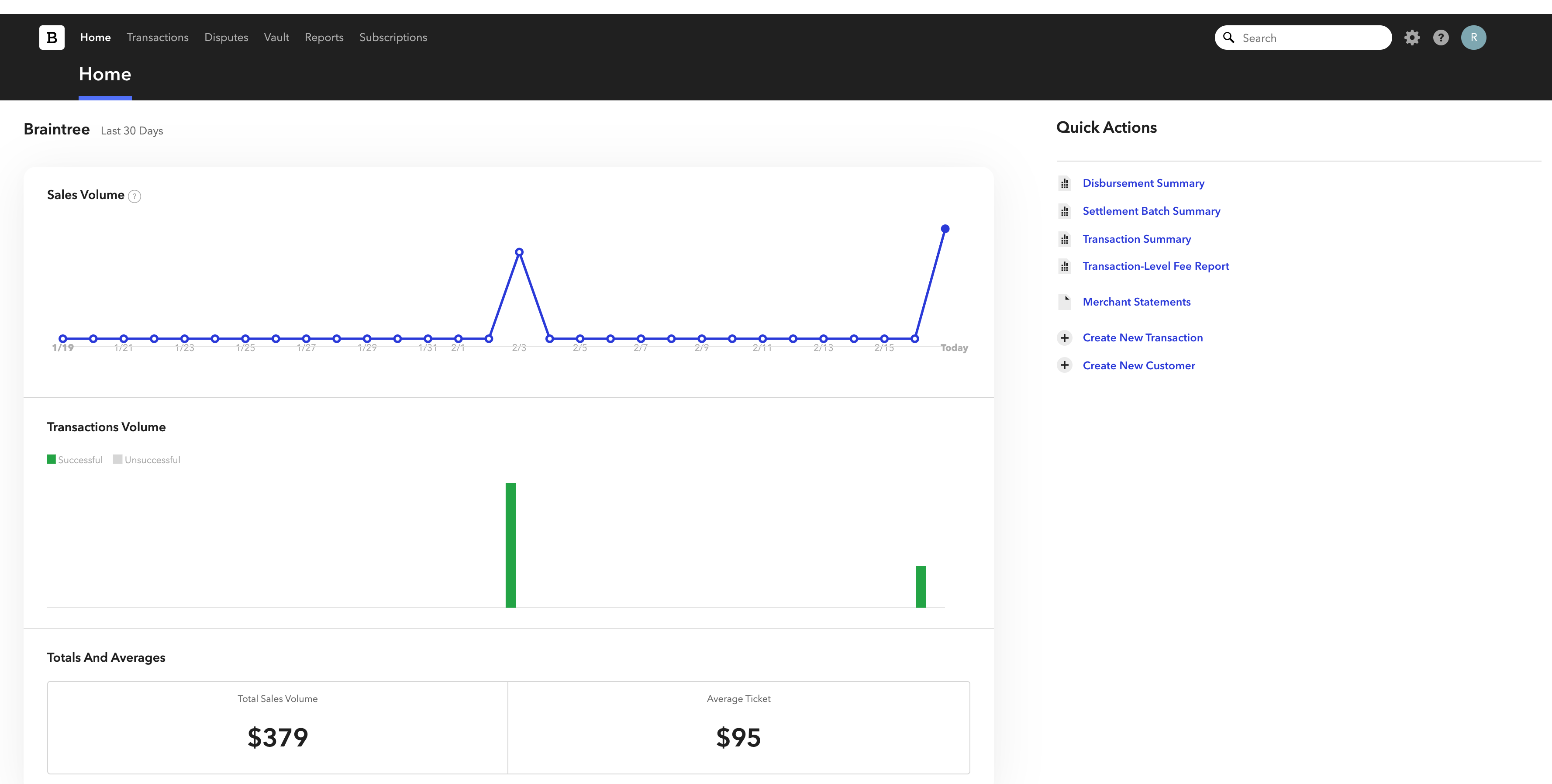Open settings via the gear icon
The image size is (1552, 784).
[x=1412, y=37]
